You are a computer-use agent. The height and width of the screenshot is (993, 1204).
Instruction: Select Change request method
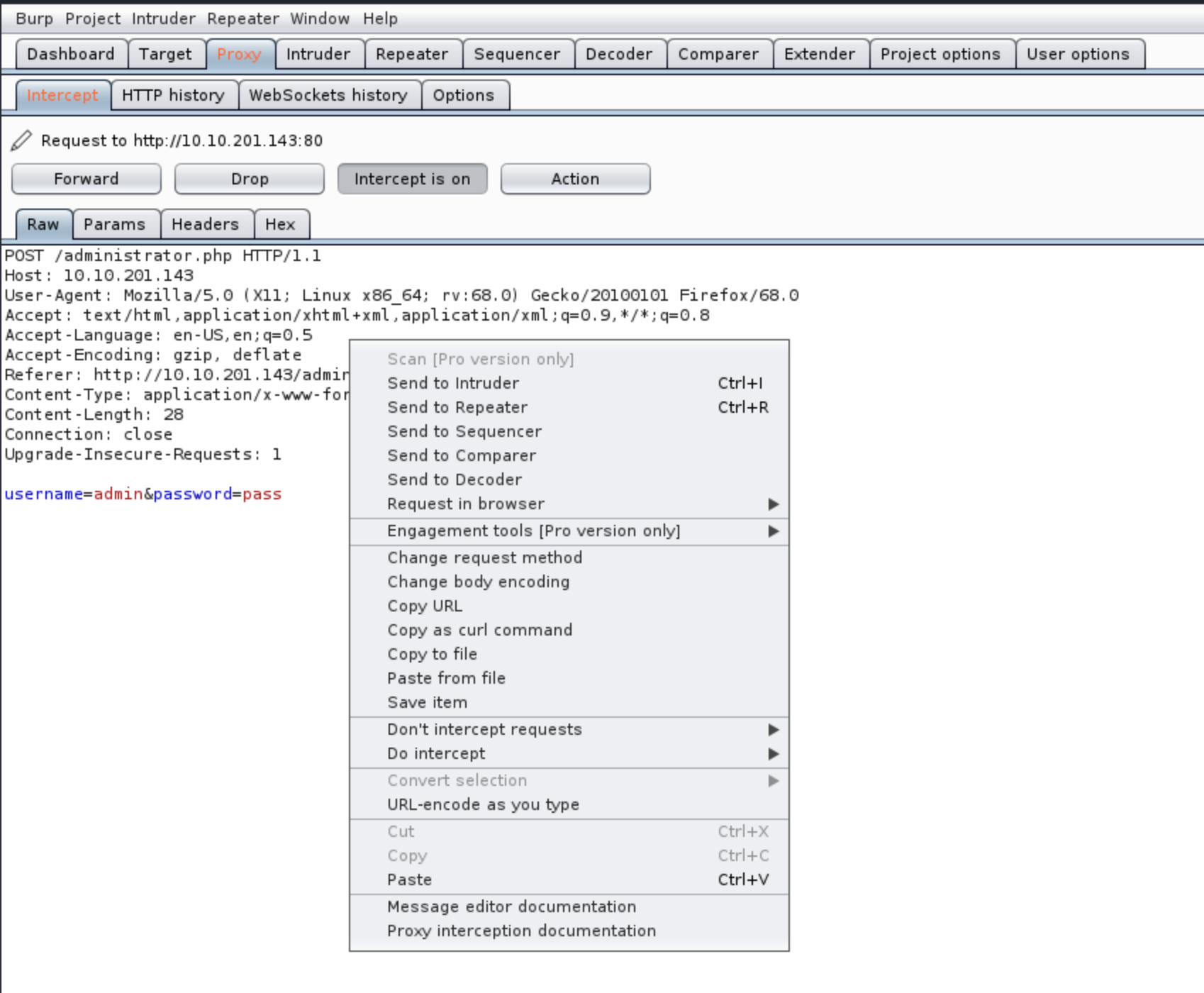coord(484,557)
